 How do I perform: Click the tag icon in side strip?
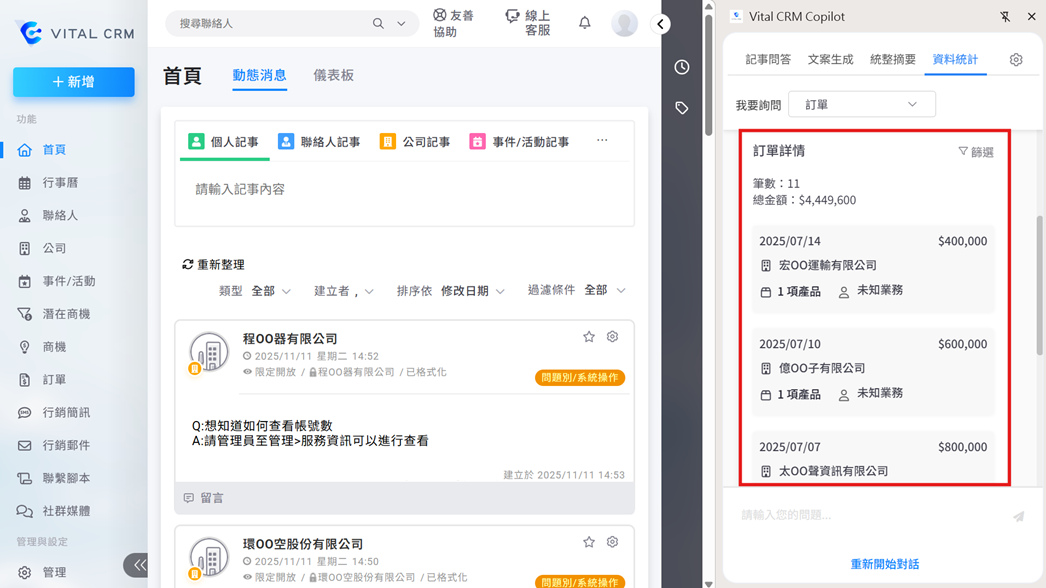[682, 108]
